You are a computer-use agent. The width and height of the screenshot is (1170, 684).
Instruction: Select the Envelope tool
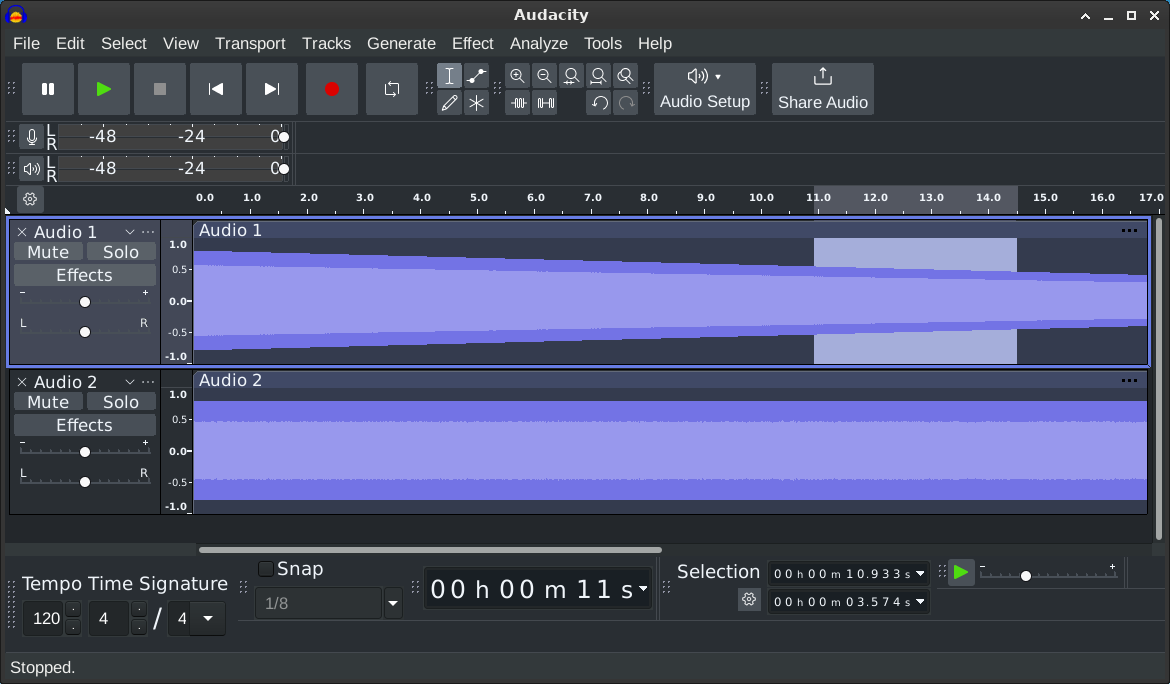[476, 75]
